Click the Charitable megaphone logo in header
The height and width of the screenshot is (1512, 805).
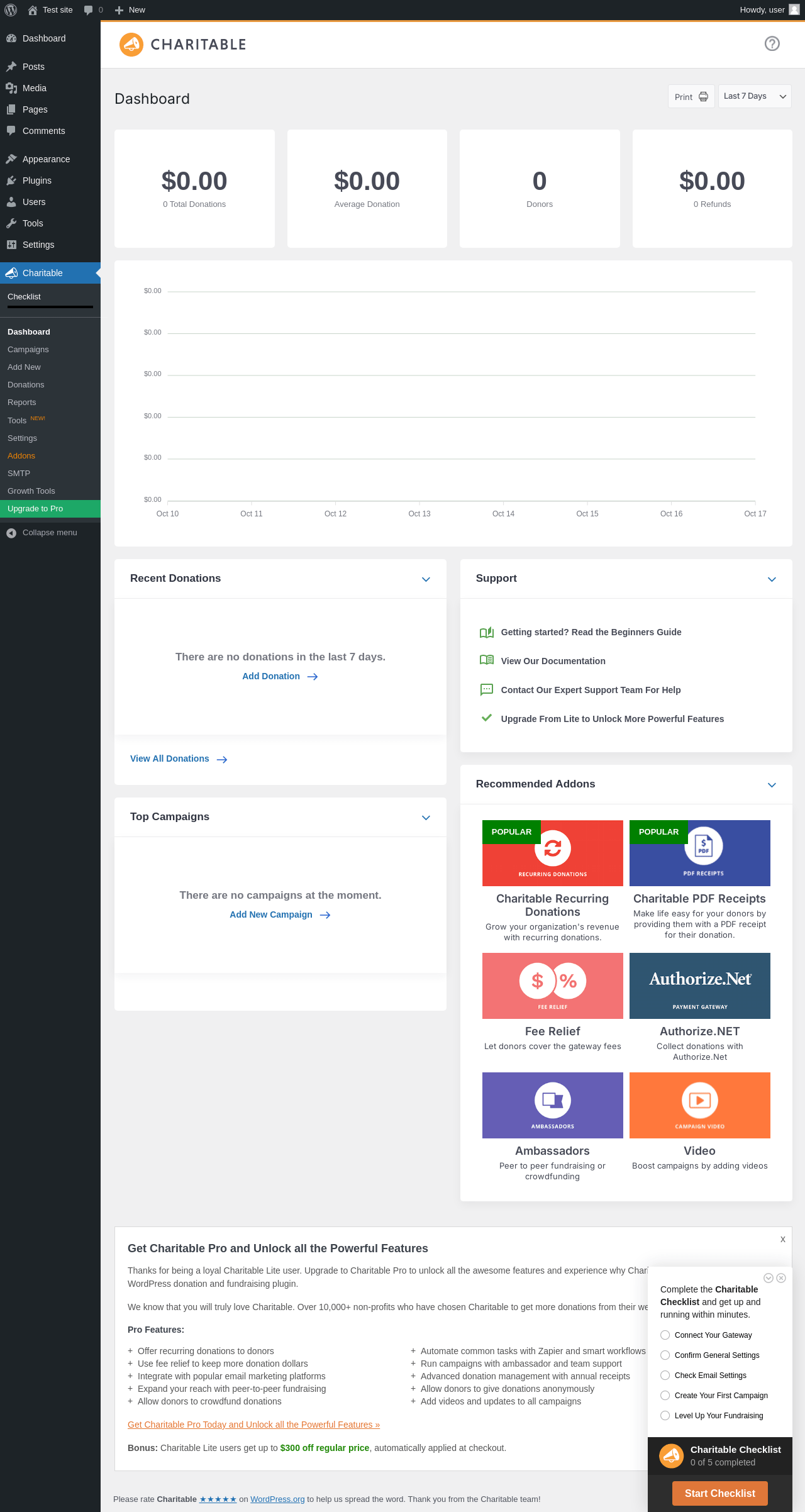[x=131, y=45]
